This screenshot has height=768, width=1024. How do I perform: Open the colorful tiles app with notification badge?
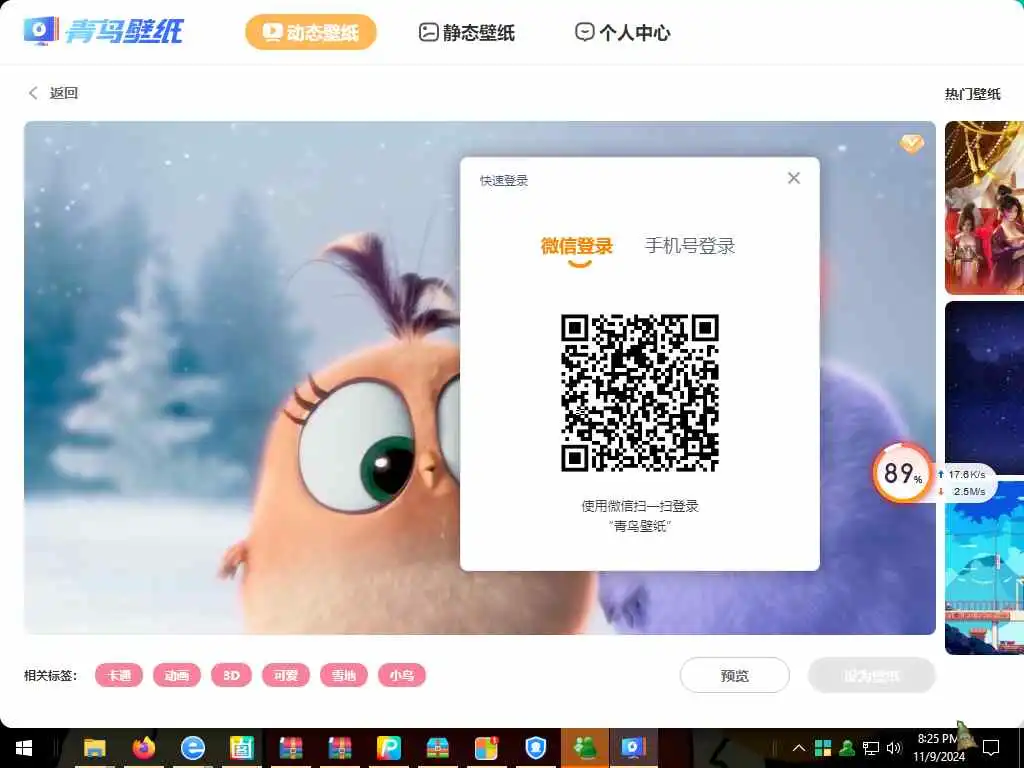(487, 748)
